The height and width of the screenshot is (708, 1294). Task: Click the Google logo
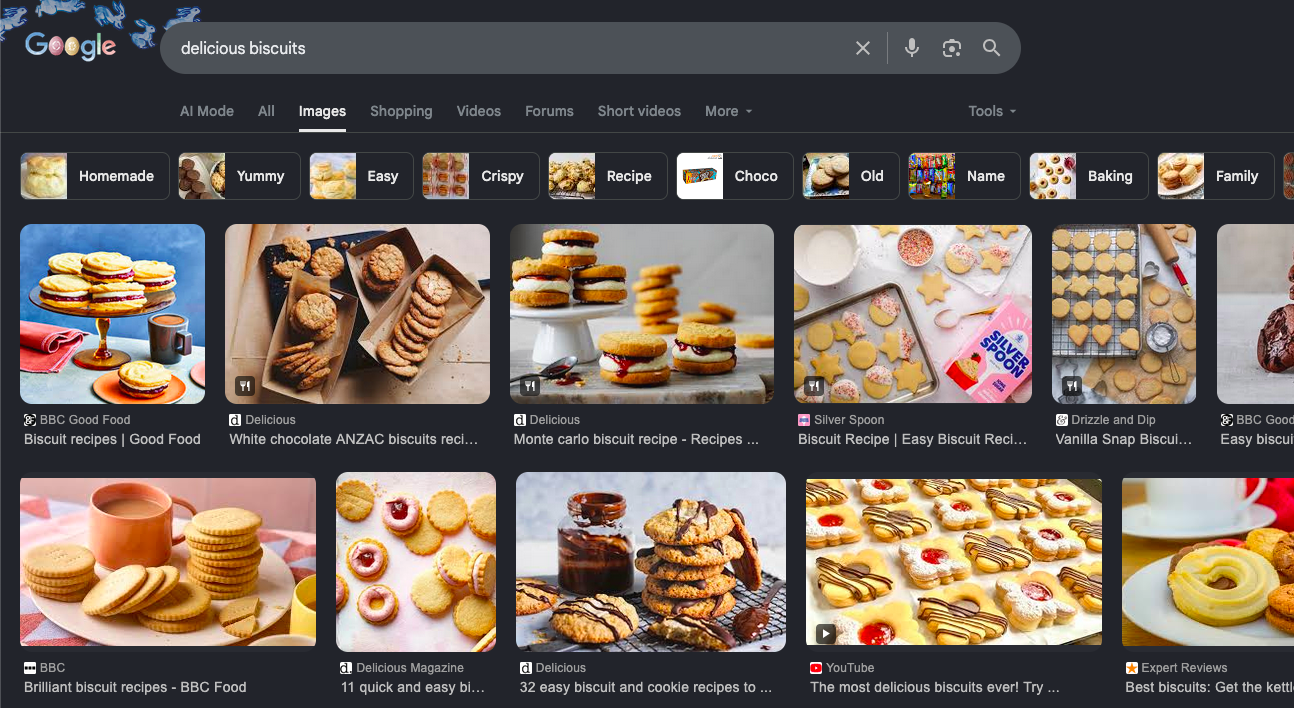(70, 46)
